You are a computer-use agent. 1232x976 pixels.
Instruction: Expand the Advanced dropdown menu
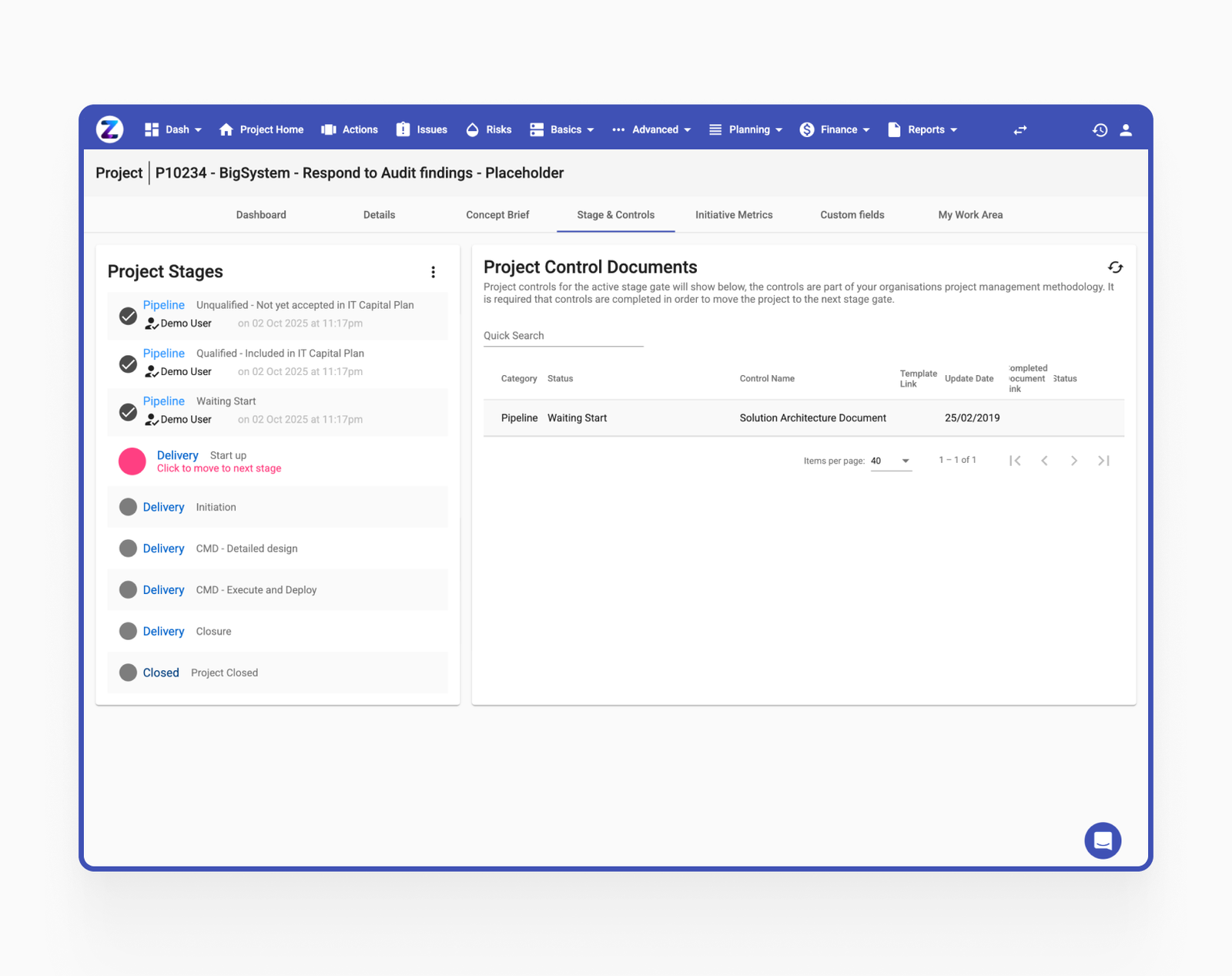point(656,129)
